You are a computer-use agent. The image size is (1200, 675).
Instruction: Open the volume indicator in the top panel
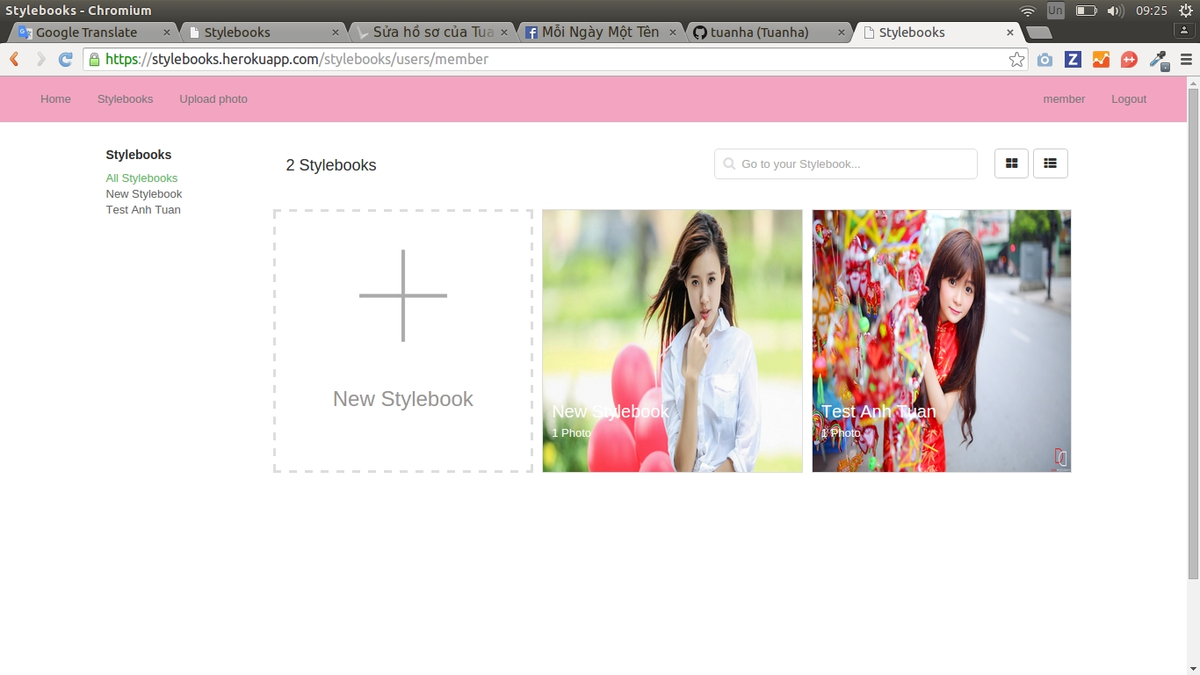(x=1116, y=11)
